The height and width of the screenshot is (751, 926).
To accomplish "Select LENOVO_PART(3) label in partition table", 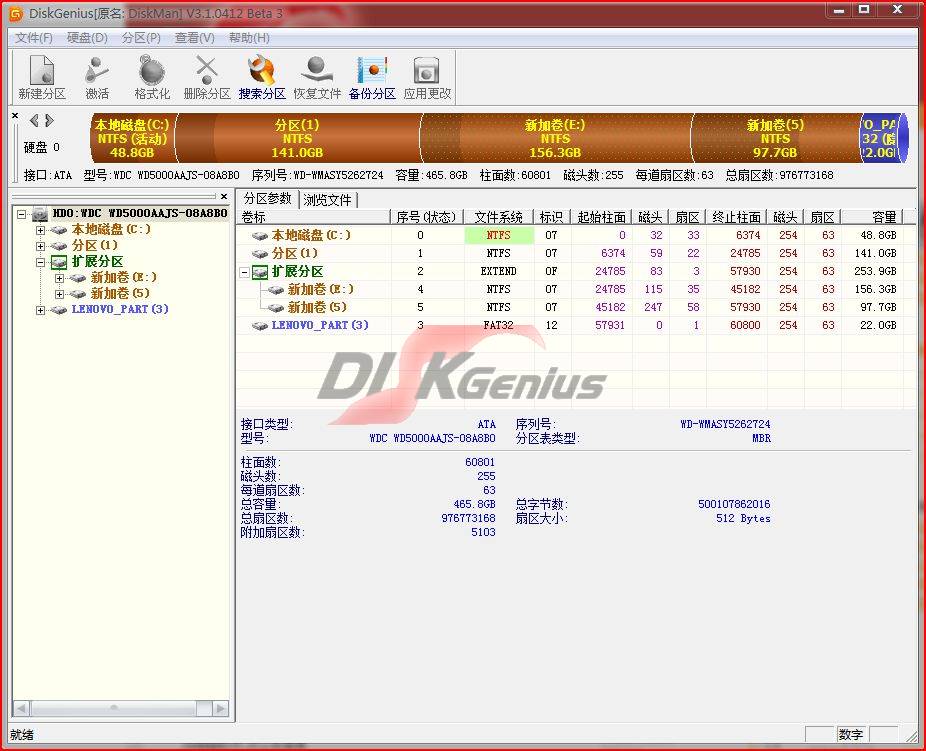I will [x=320, y=325].
